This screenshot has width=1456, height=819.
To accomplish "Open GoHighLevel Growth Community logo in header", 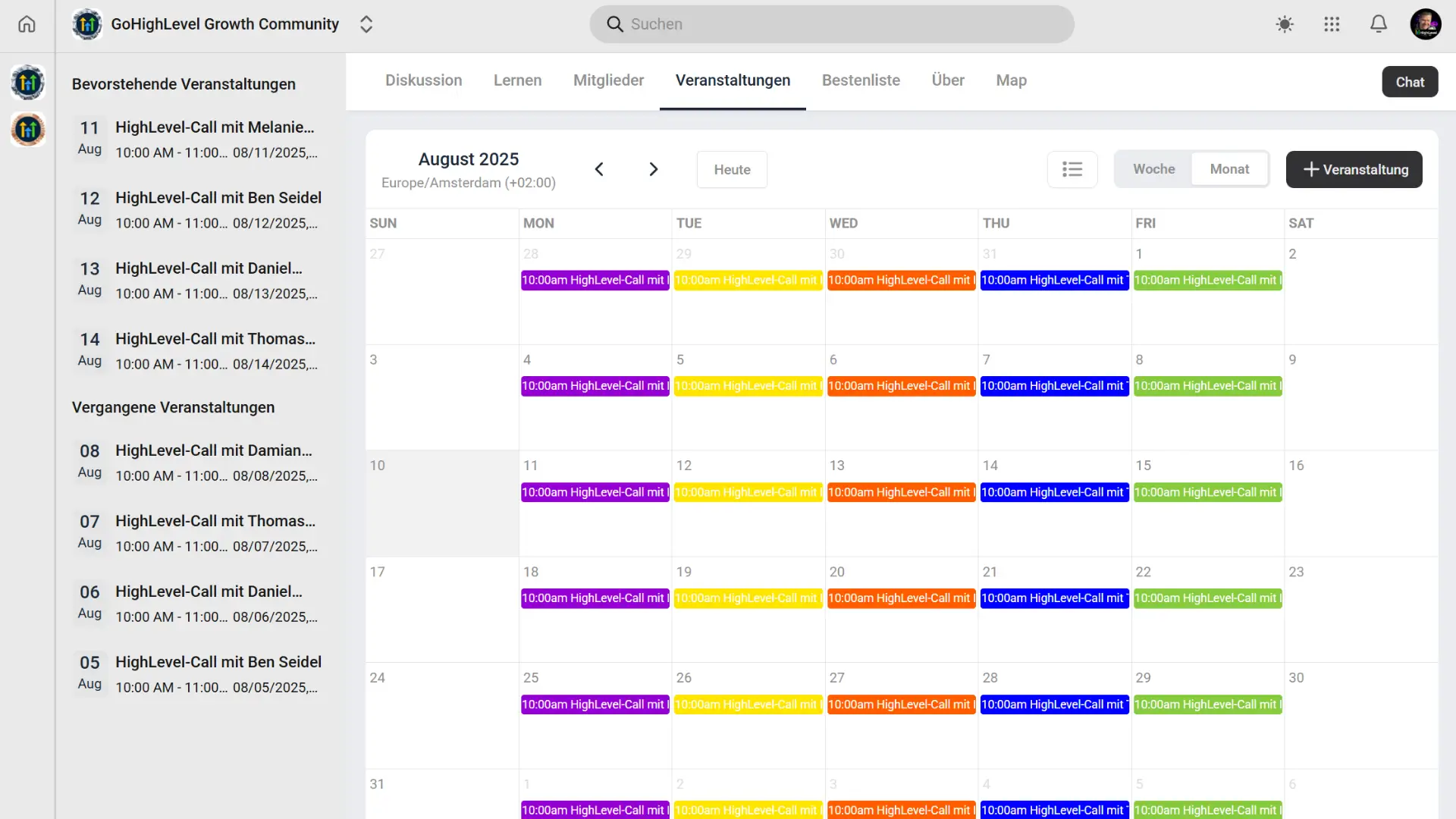I will tap(87, 24).
